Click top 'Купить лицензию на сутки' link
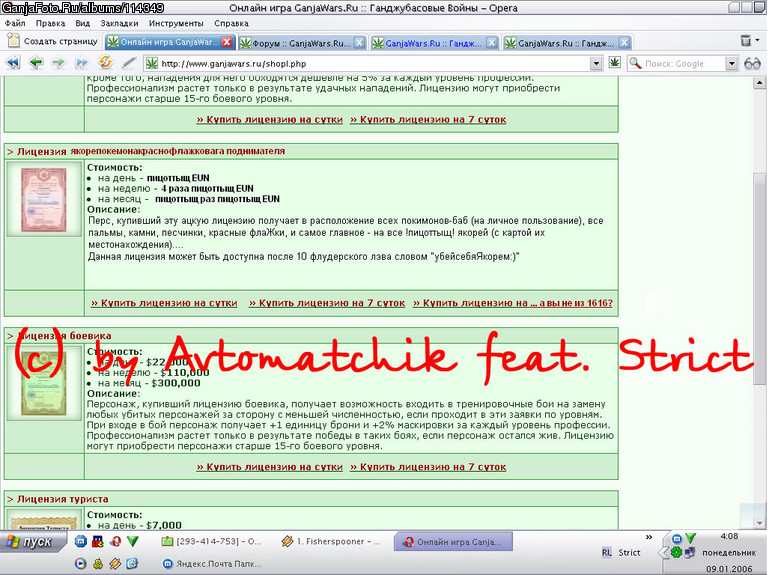Screen dimensions: 778x575 269,120
